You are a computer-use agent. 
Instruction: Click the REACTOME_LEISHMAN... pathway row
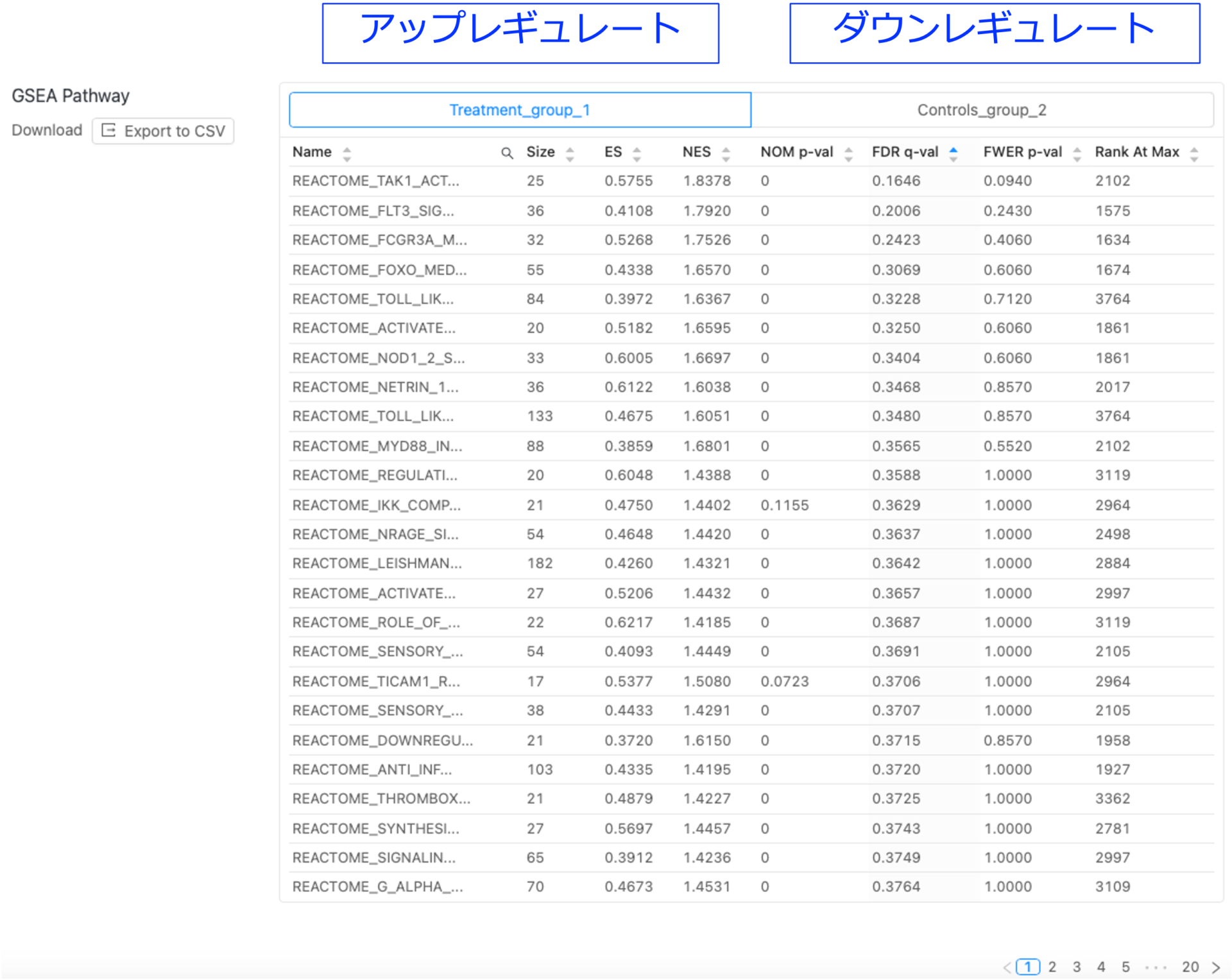point(377,563)
